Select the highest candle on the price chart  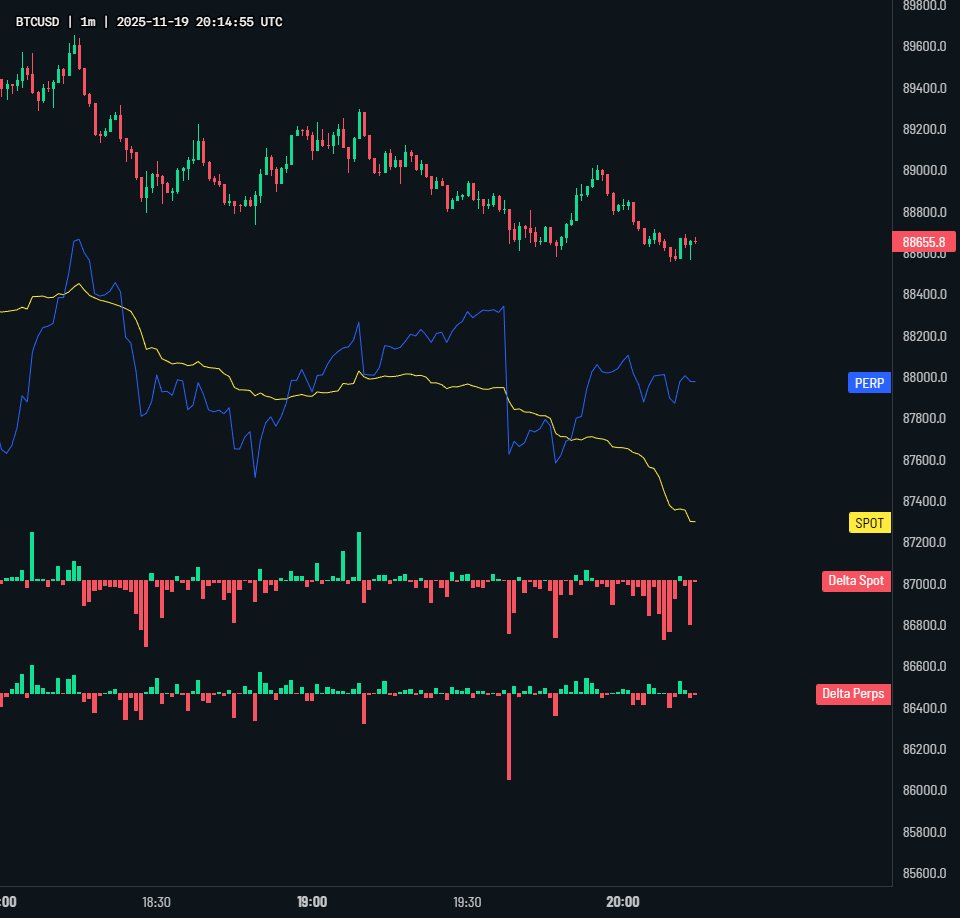73,42
